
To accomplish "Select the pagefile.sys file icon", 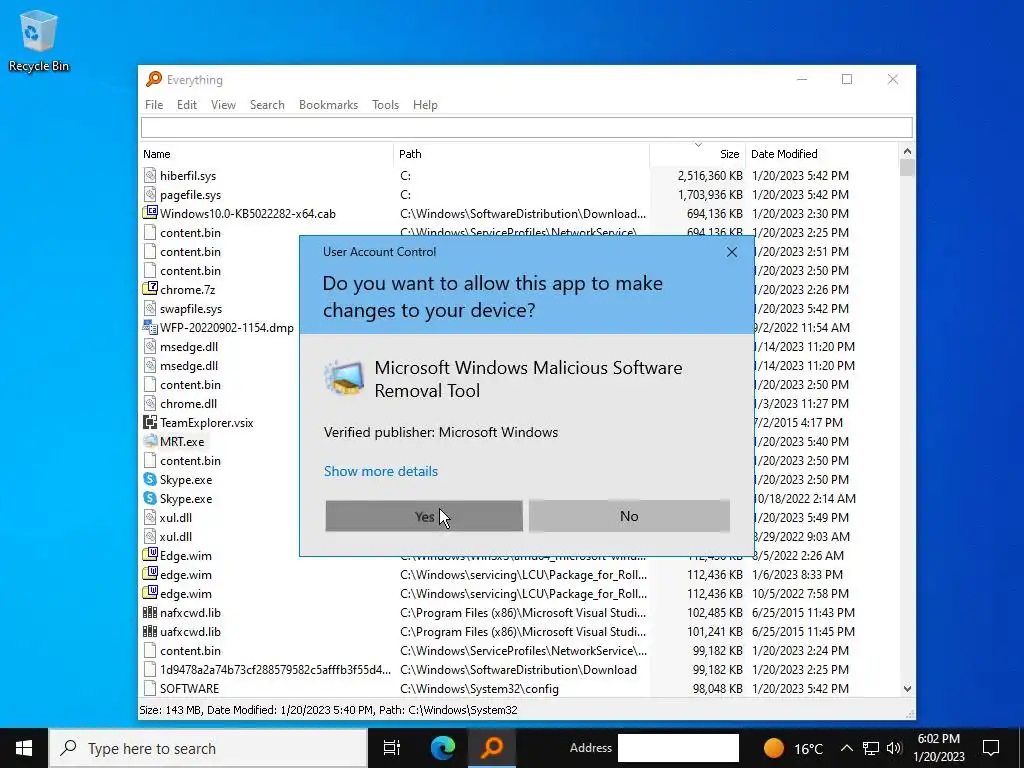I will pos(150,194).
